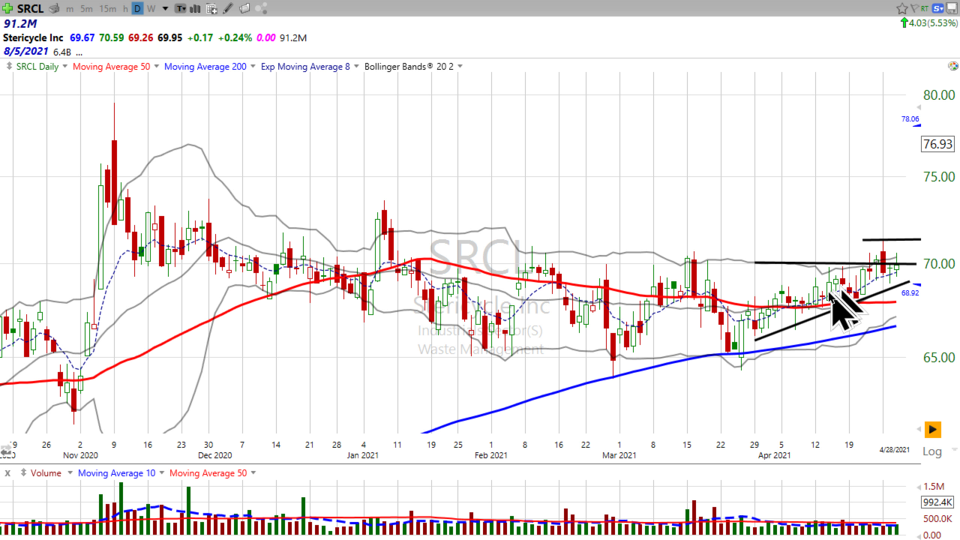Image resolution: width=960 pixels, height=540 pixels.
Task: Click the notes tag icon in toolbar
Action: click(x=244, y=9)
